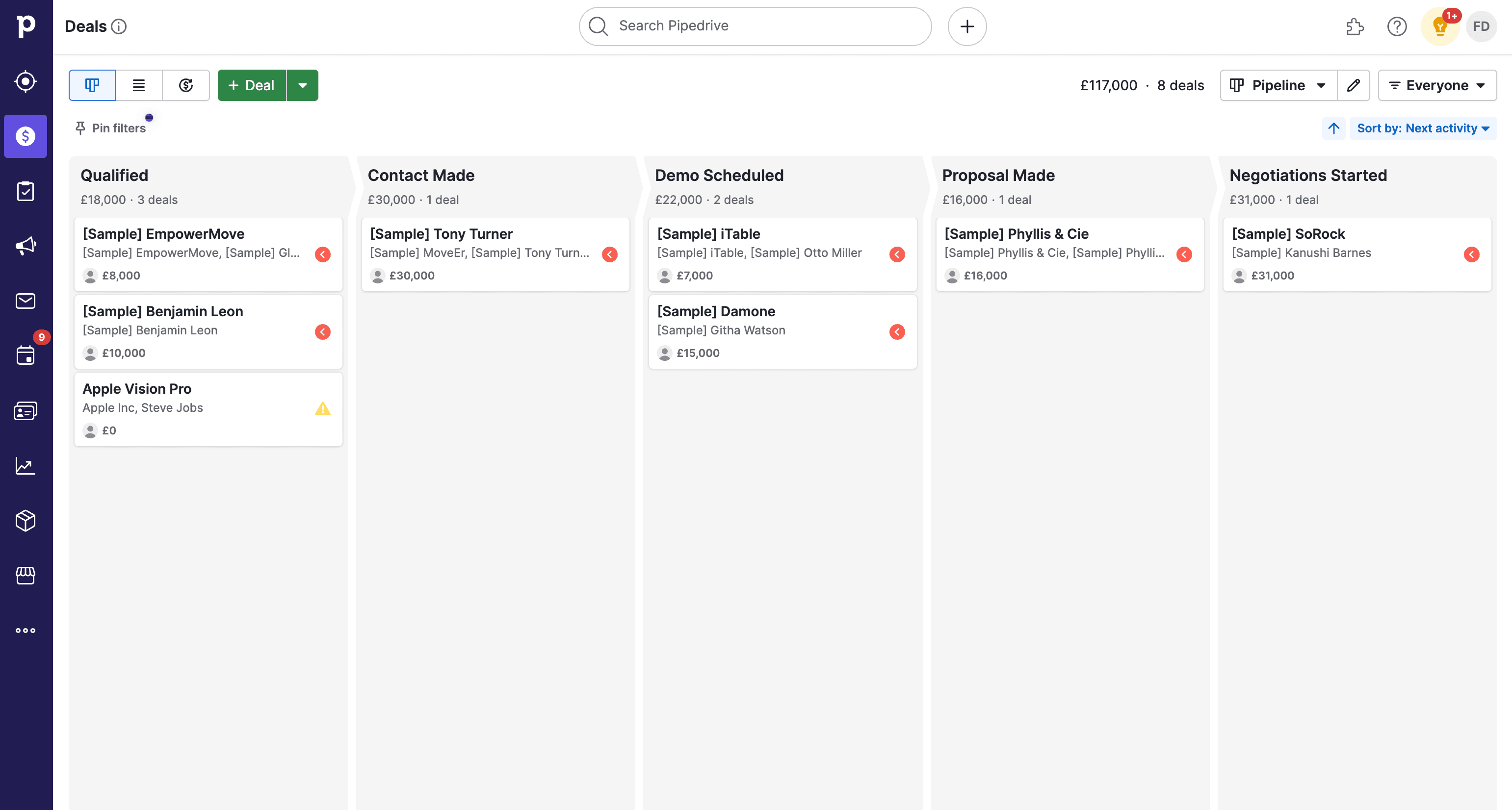Open the More menu in the sidebar

tap(25, 630)
